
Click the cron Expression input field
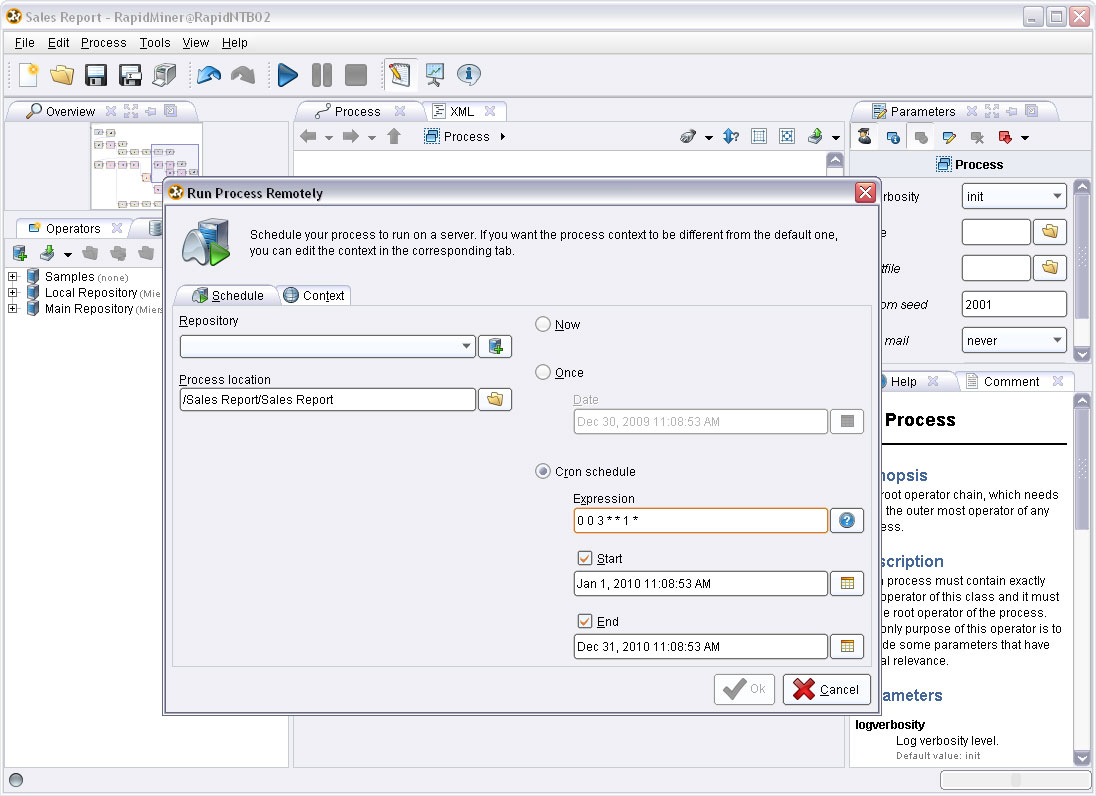point(700,521)
